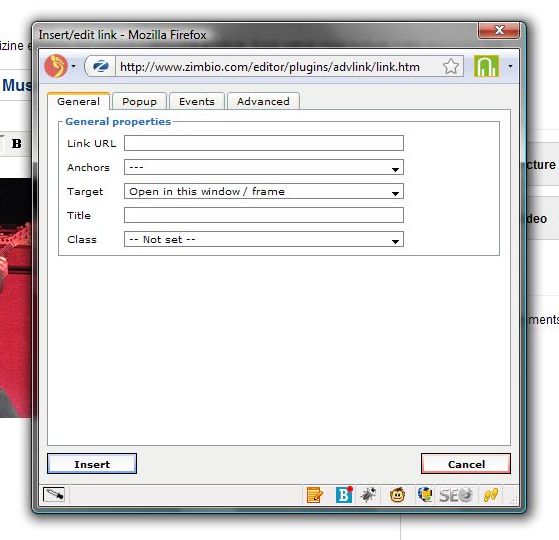
Task: Switch to the Advanced tab
Action: tap(263, 101)
